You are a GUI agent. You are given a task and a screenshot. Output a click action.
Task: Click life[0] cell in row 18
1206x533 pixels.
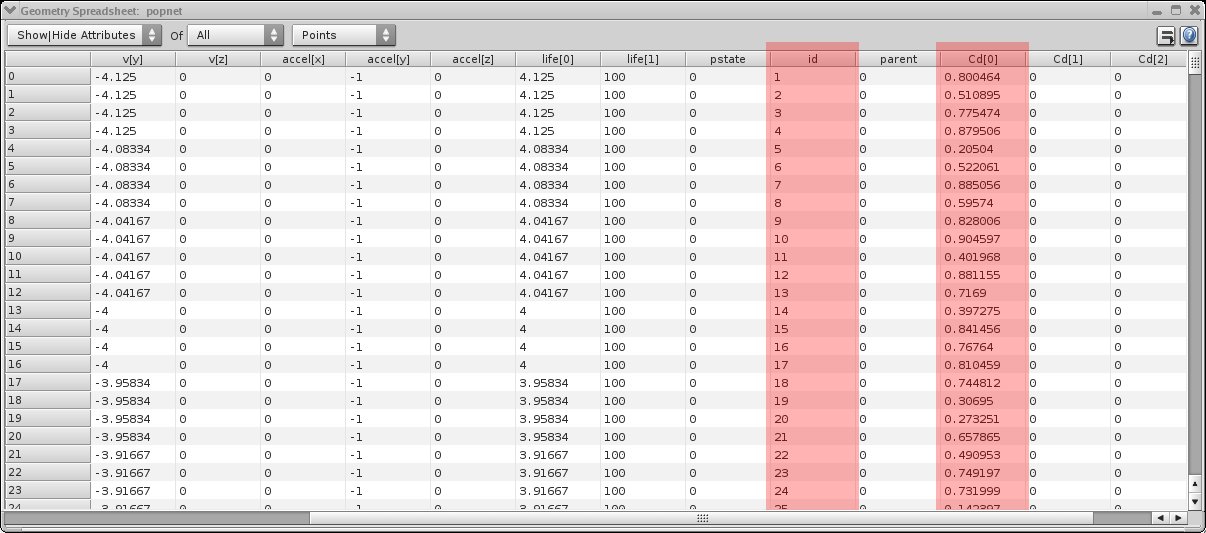(558, 400)
